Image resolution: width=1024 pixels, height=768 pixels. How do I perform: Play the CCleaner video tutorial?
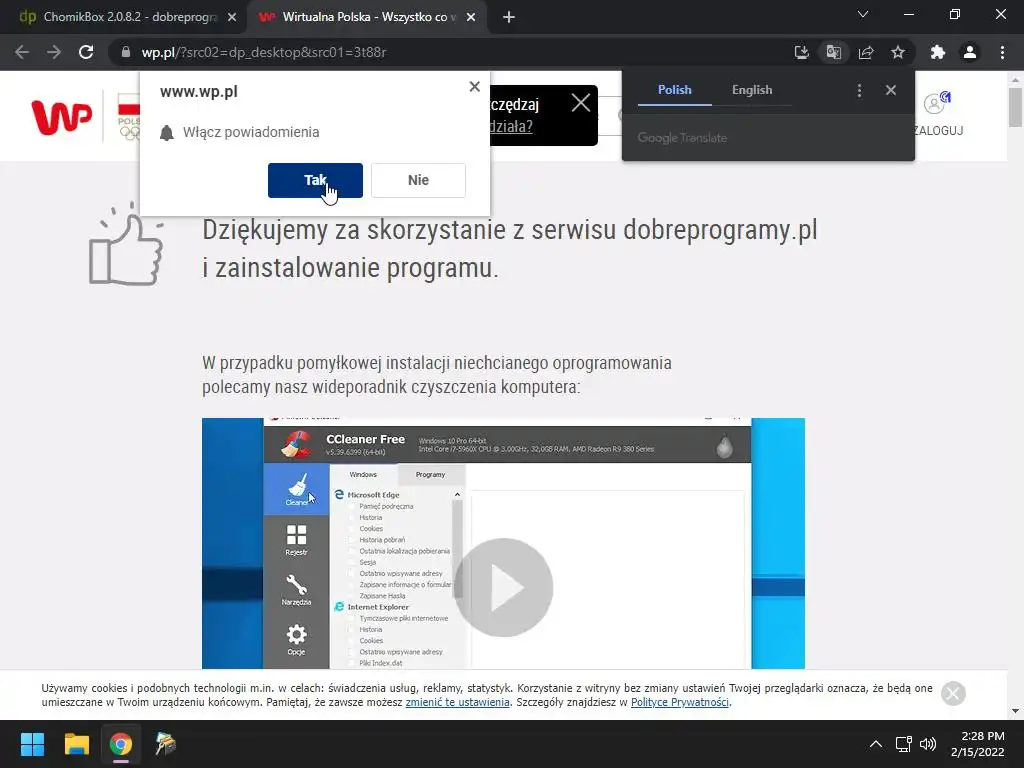point(504,587)
